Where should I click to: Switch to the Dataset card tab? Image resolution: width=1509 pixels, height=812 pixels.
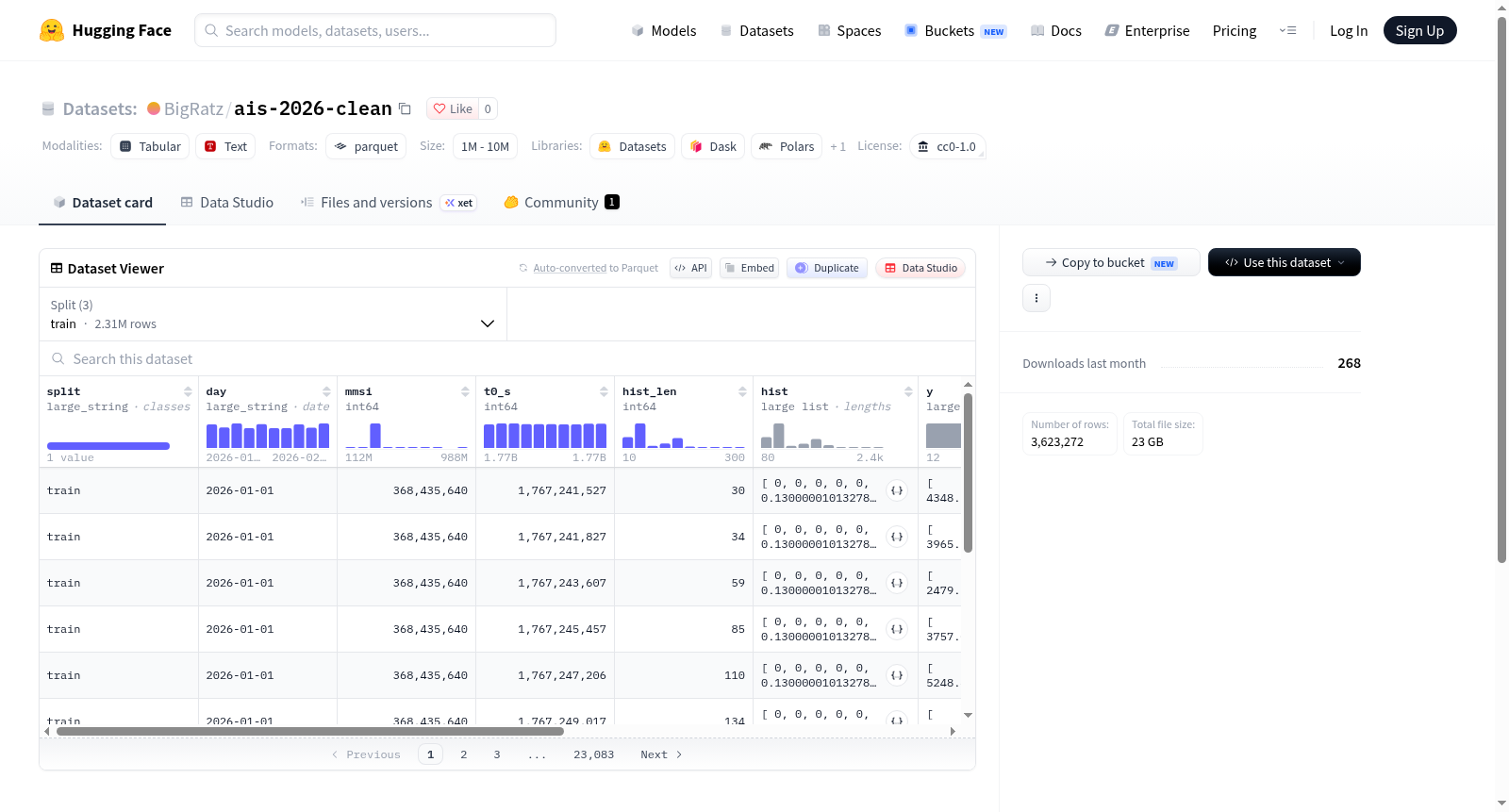coord(102,203)
